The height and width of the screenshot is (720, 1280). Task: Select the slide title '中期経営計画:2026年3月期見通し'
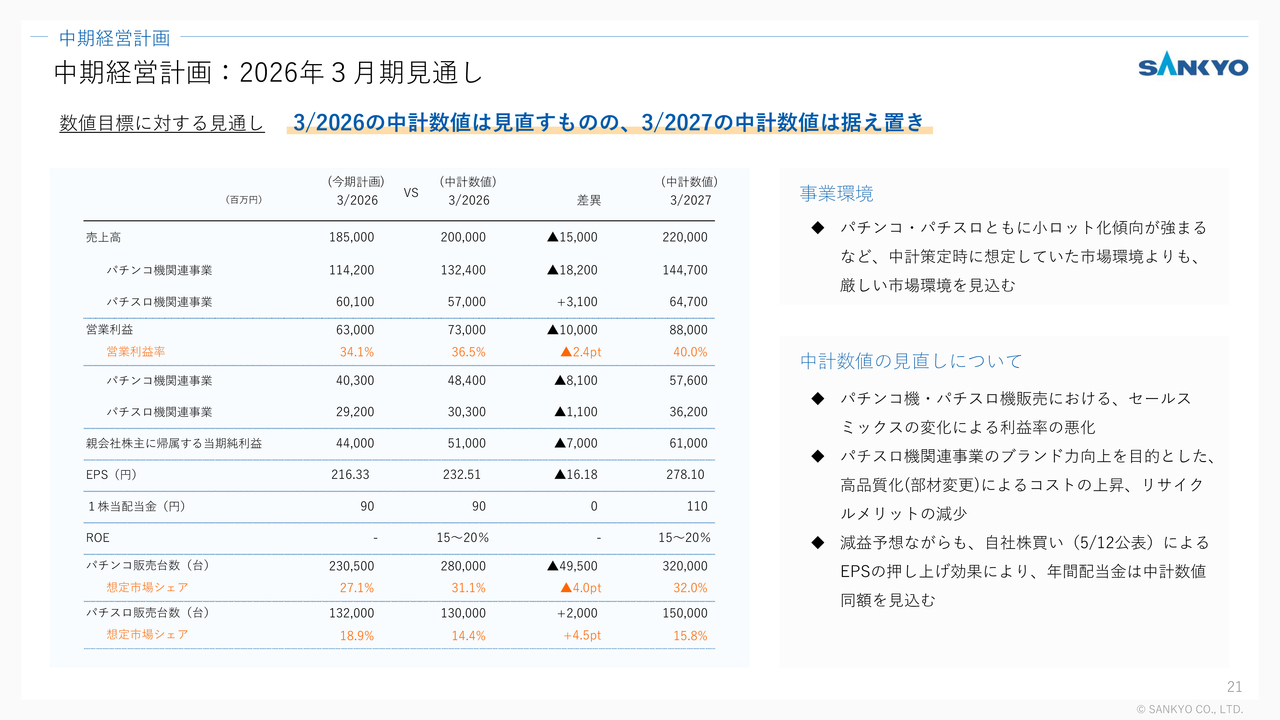tap(268, 72)
